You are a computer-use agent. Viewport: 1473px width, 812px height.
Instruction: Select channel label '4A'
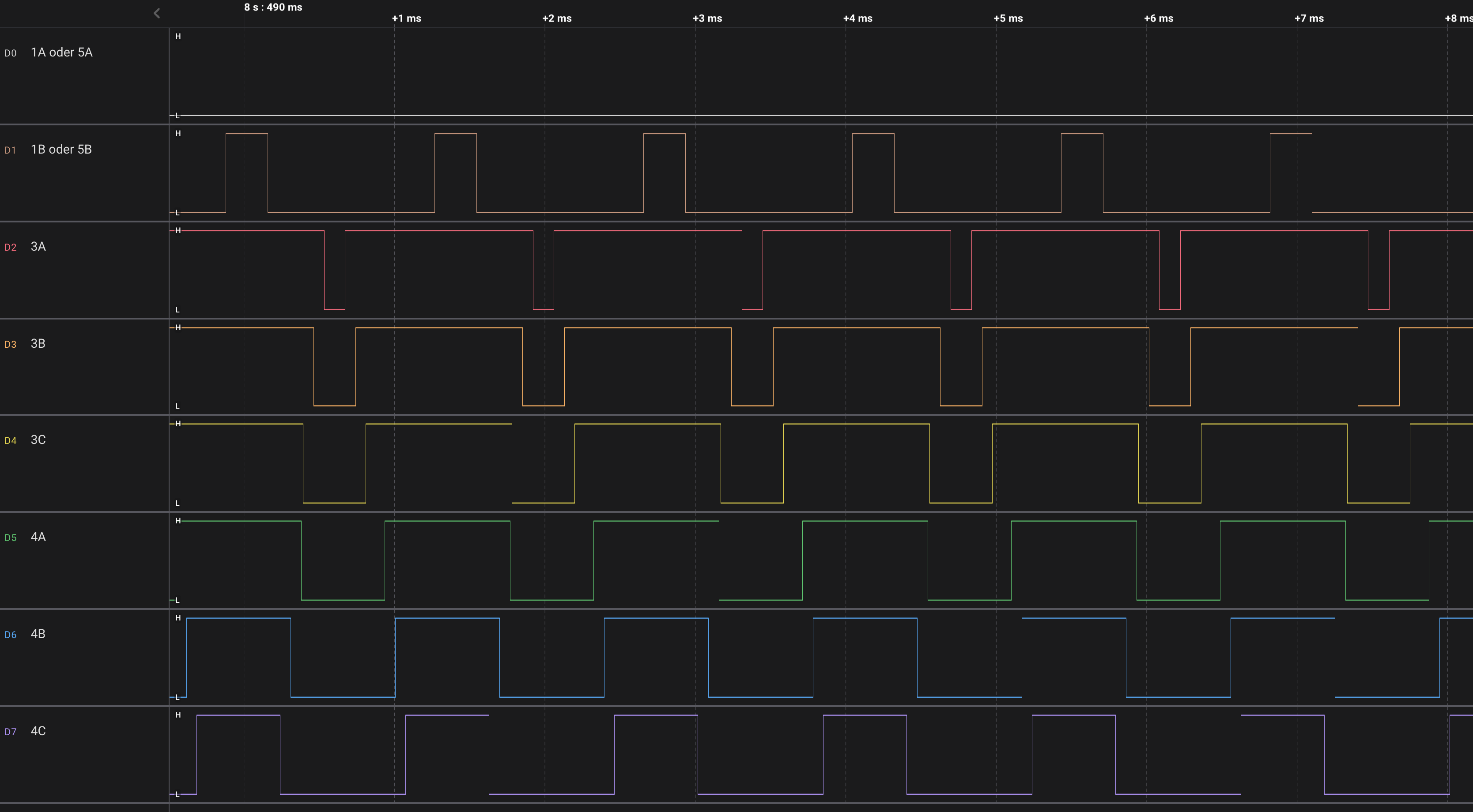38,537
